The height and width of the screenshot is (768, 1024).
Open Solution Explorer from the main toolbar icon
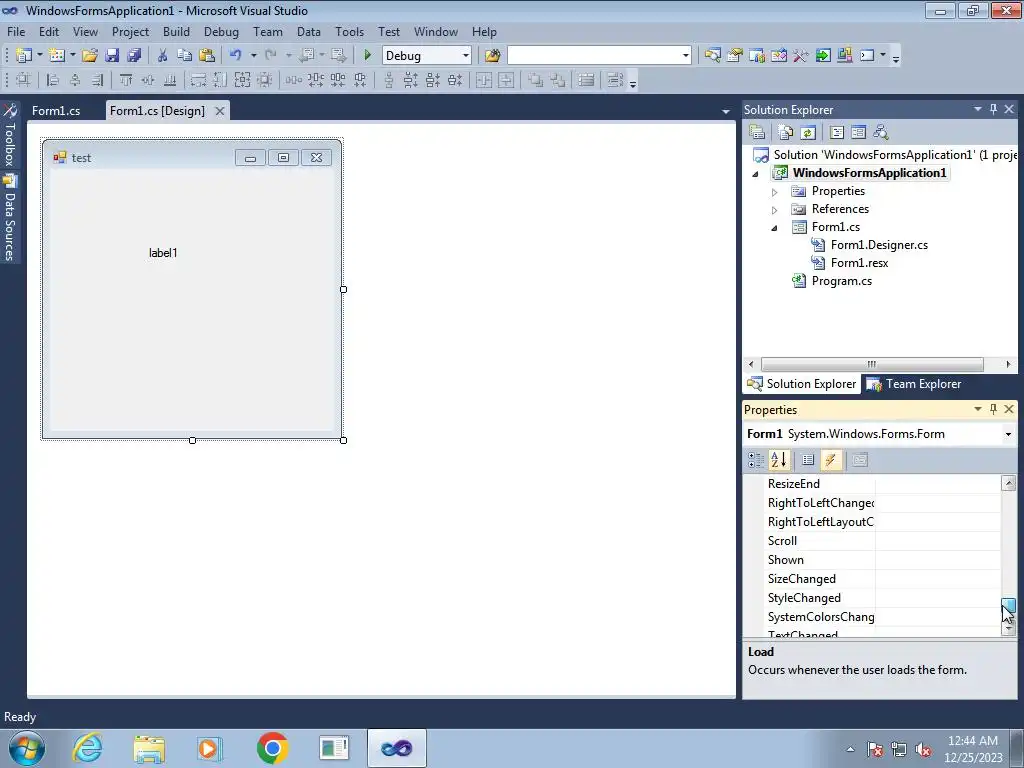pos(712,56)
